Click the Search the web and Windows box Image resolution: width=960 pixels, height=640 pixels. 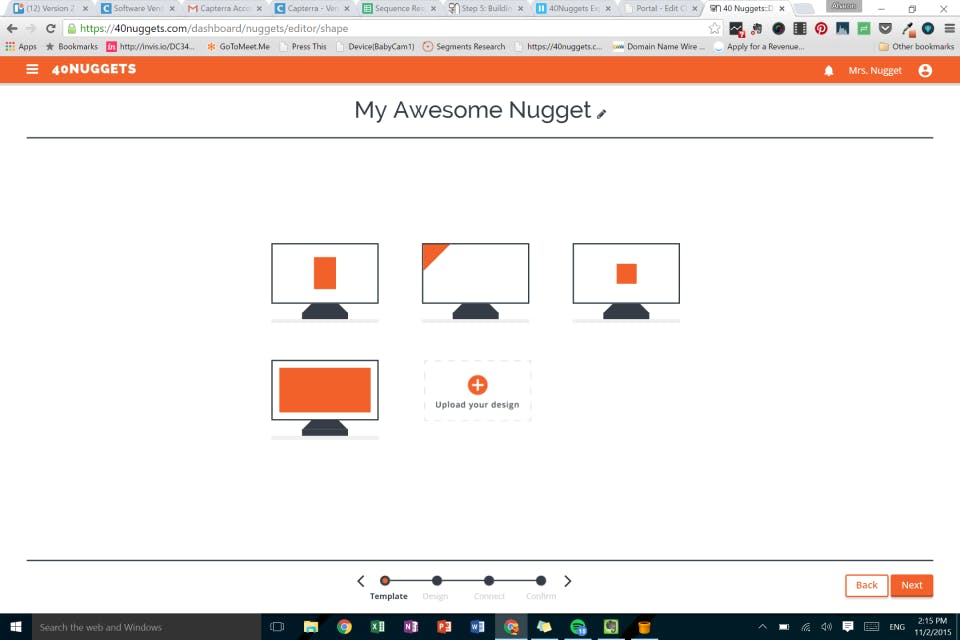tap(146, 627)
